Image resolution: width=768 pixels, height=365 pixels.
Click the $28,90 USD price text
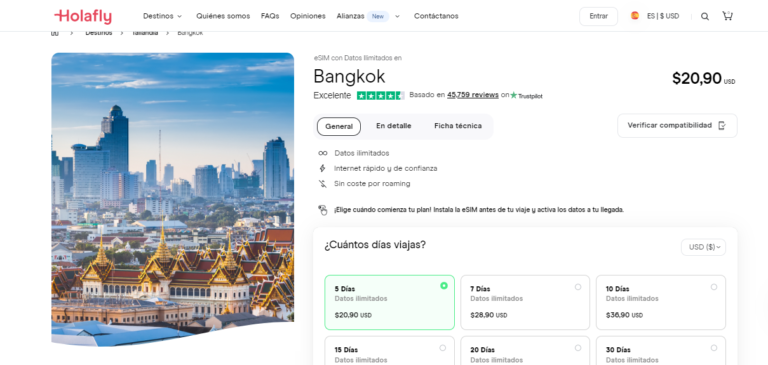489,315
